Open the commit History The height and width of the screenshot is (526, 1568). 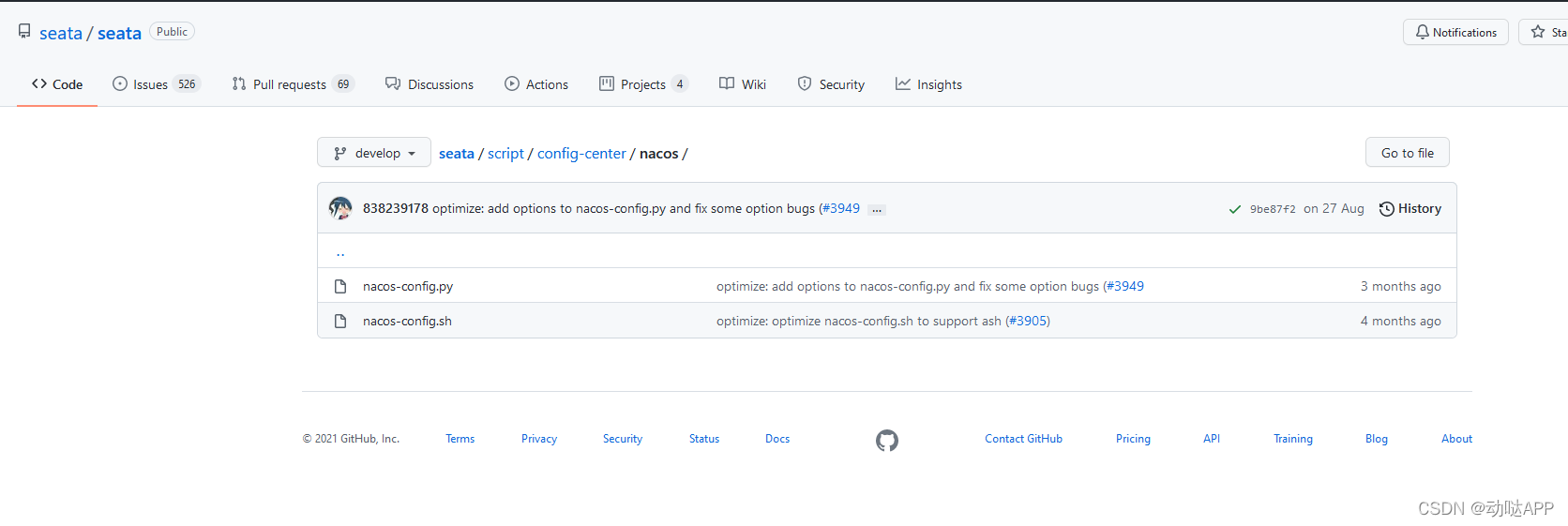pyautogui.click(x=1410, y=208)
